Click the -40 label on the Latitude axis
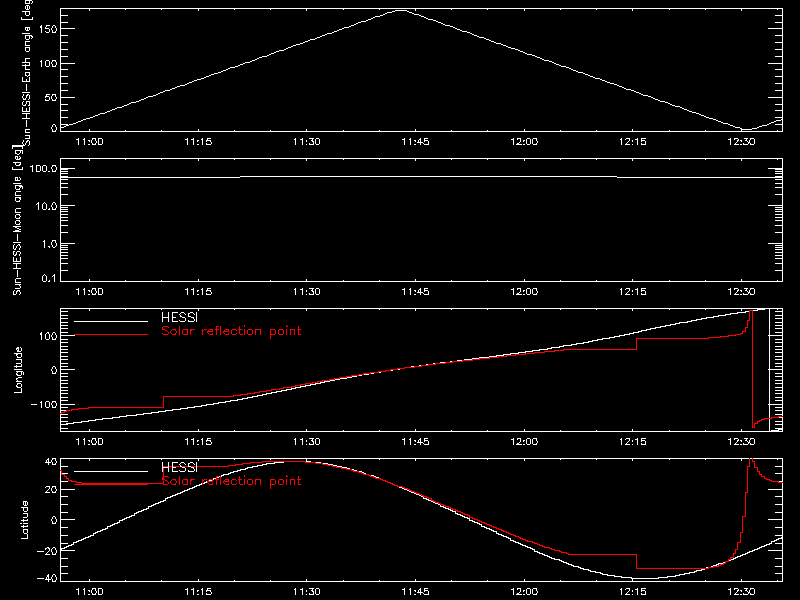This screenshot has width=800, height=600. coord(47,579)
